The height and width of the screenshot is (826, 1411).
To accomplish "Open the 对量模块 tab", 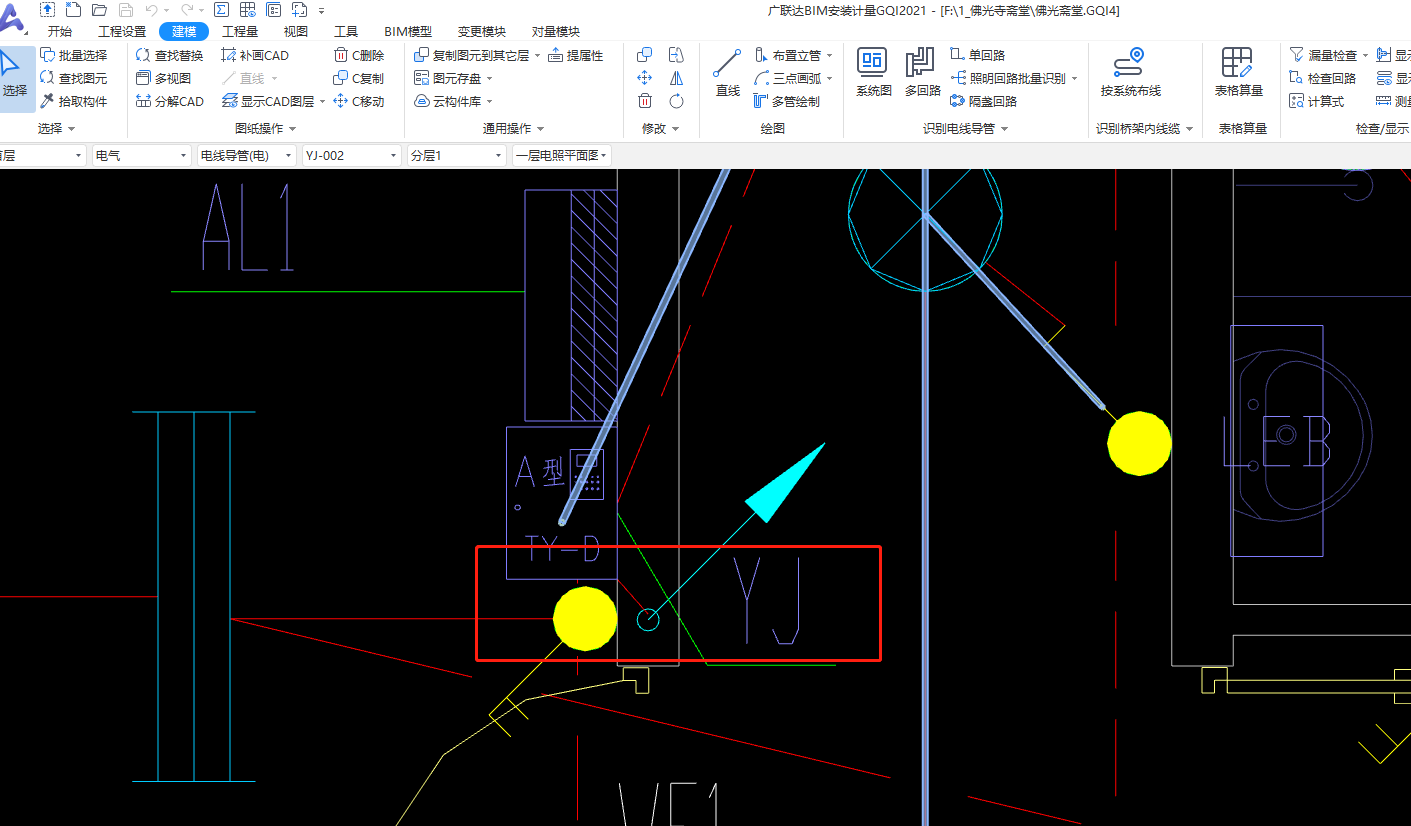I will (x=555, y=31).
